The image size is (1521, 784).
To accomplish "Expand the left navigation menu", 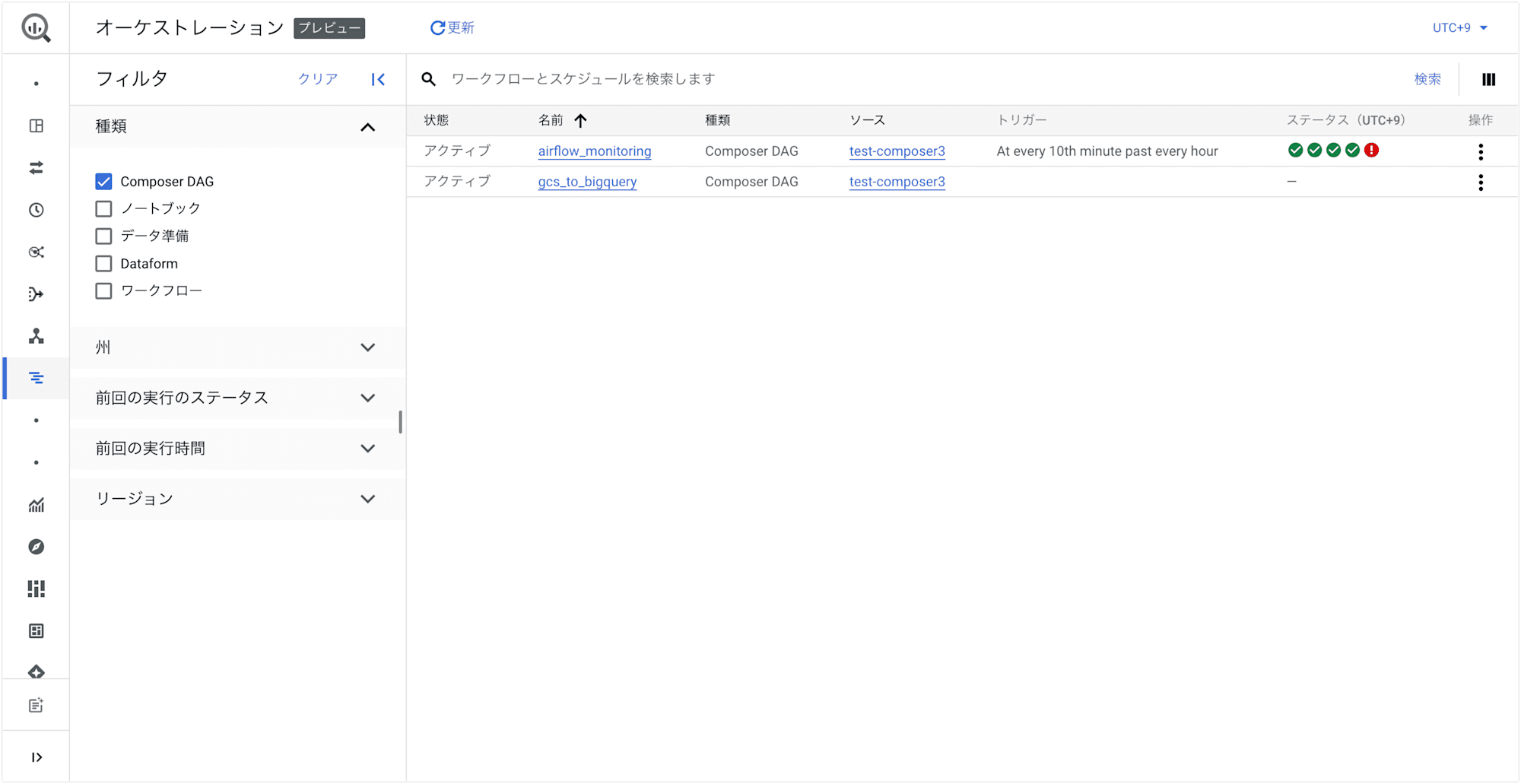I will pos(36,757).
